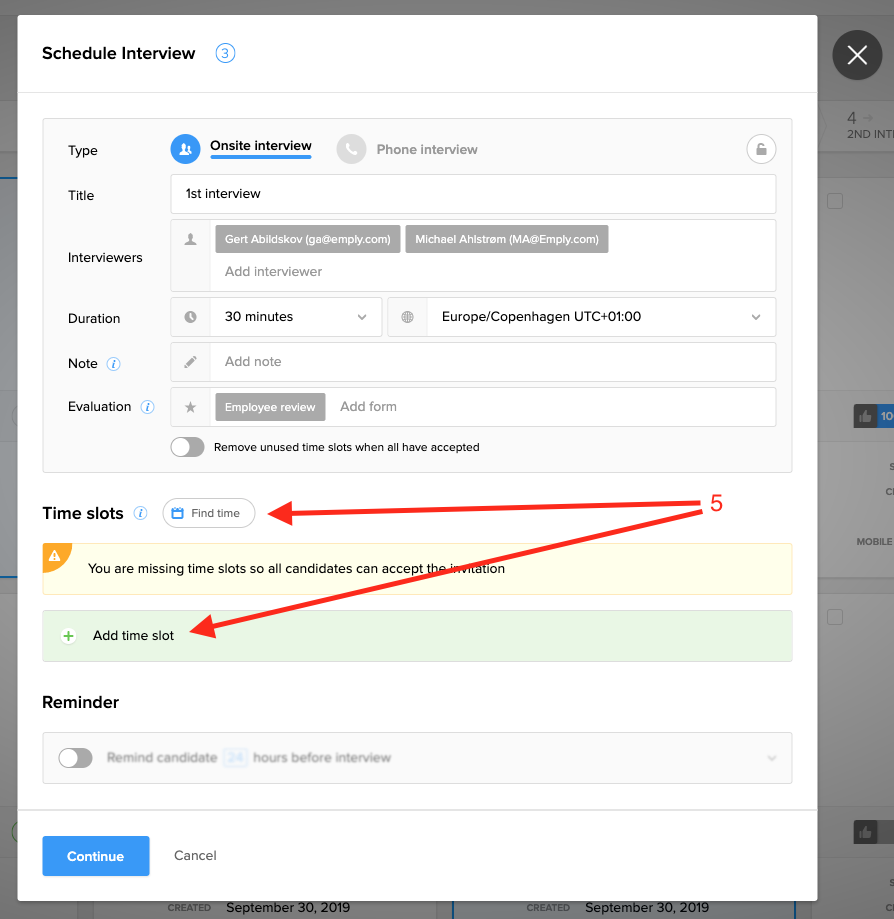894x919 pixels.
Task: Enable the Remind candidate toggle
Action: tap(75, 758)
